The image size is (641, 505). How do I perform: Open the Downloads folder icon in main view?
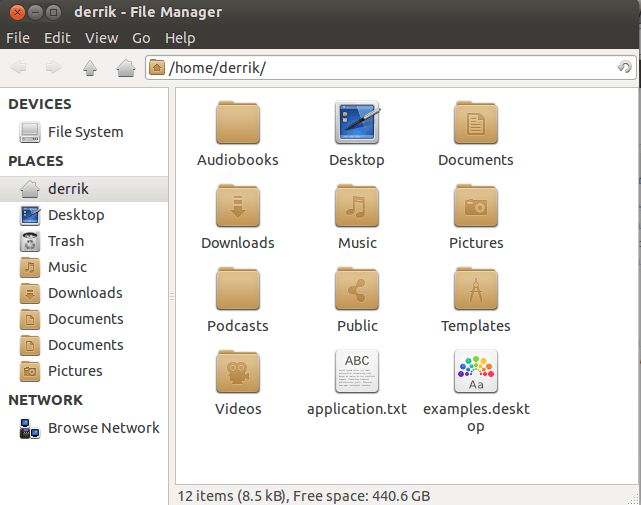pos(238,207)
